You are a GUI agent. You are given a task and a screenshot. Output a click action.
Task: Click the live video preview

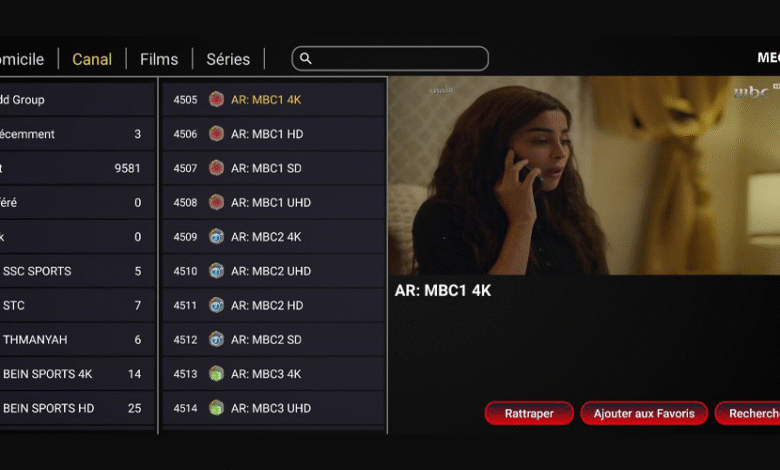coord(584,175)
